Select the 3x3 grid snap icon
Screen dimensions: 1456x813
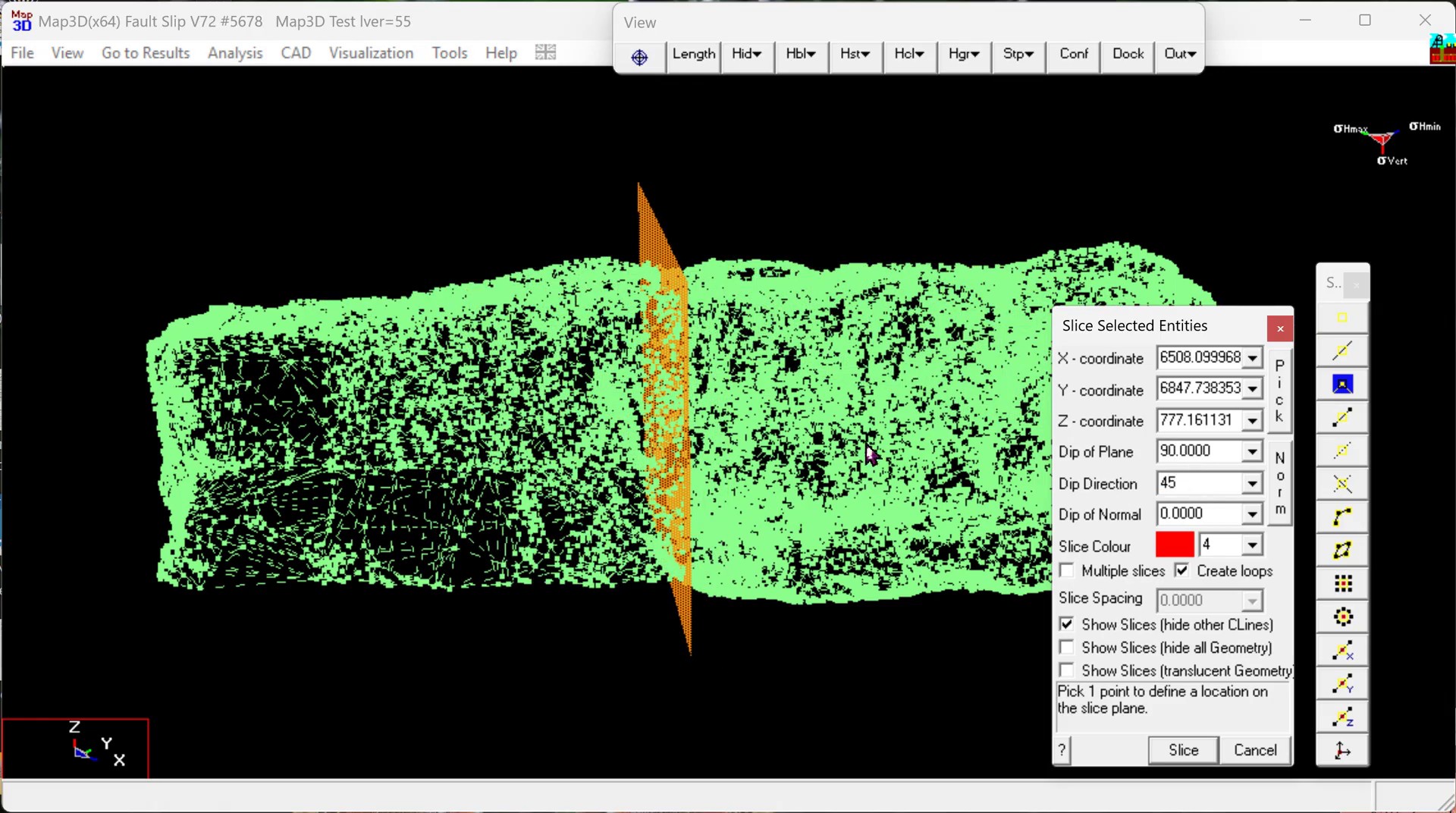(1342, 583)
